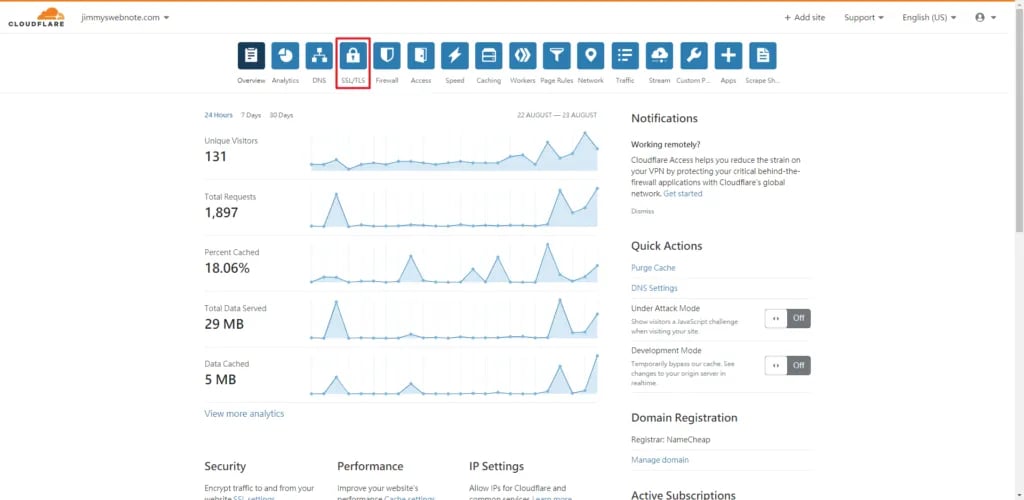Open the Scrape Shield document icon
Image resolution: width=1024 pixels, height=500 pixels.
[x=763, y=56]
